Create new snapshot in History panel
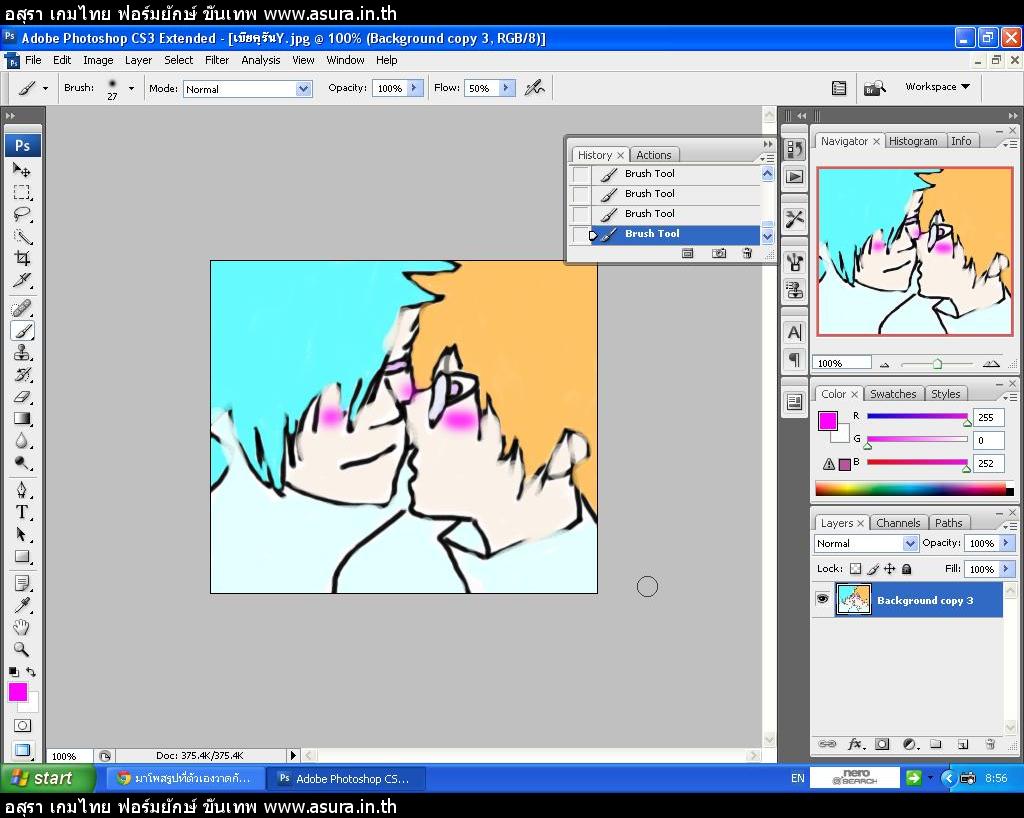 point(718,253)
